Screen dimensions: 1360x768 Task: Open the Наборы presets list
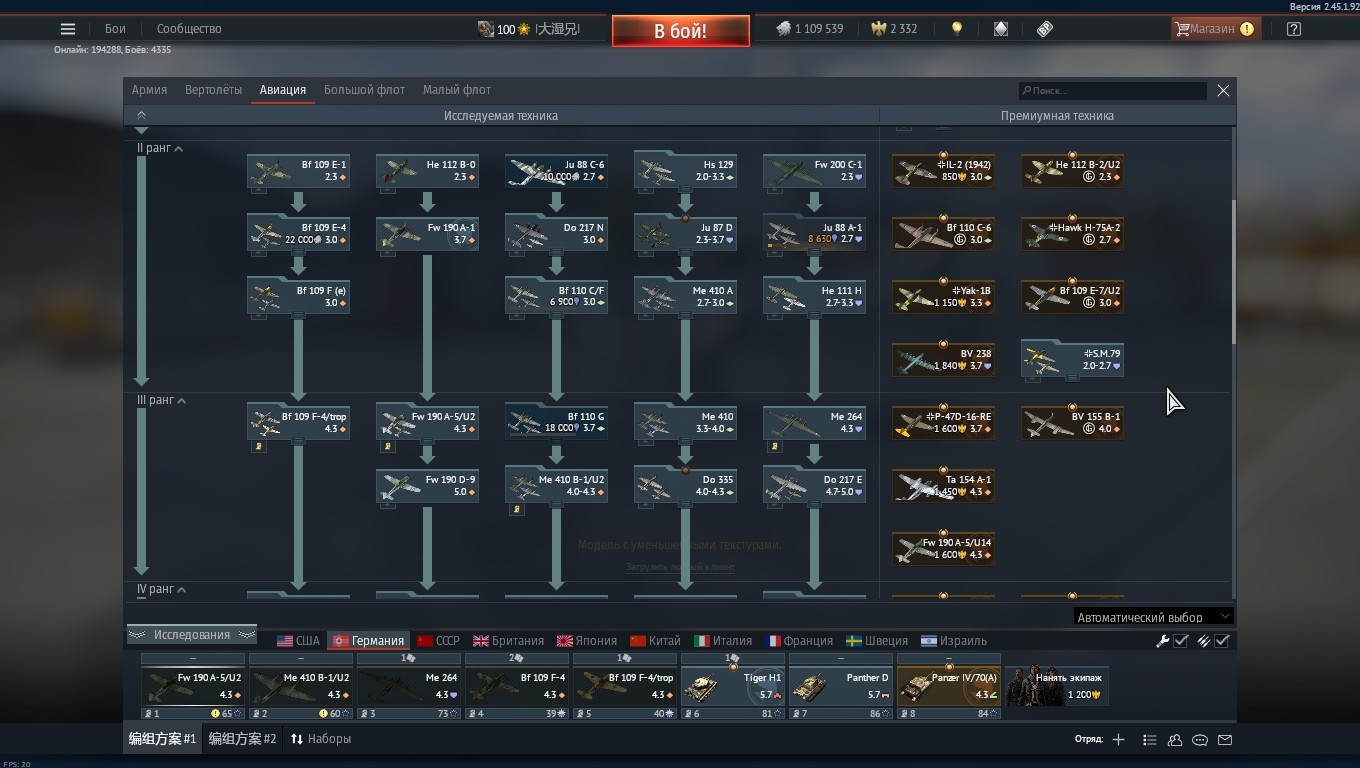point(321,739)
